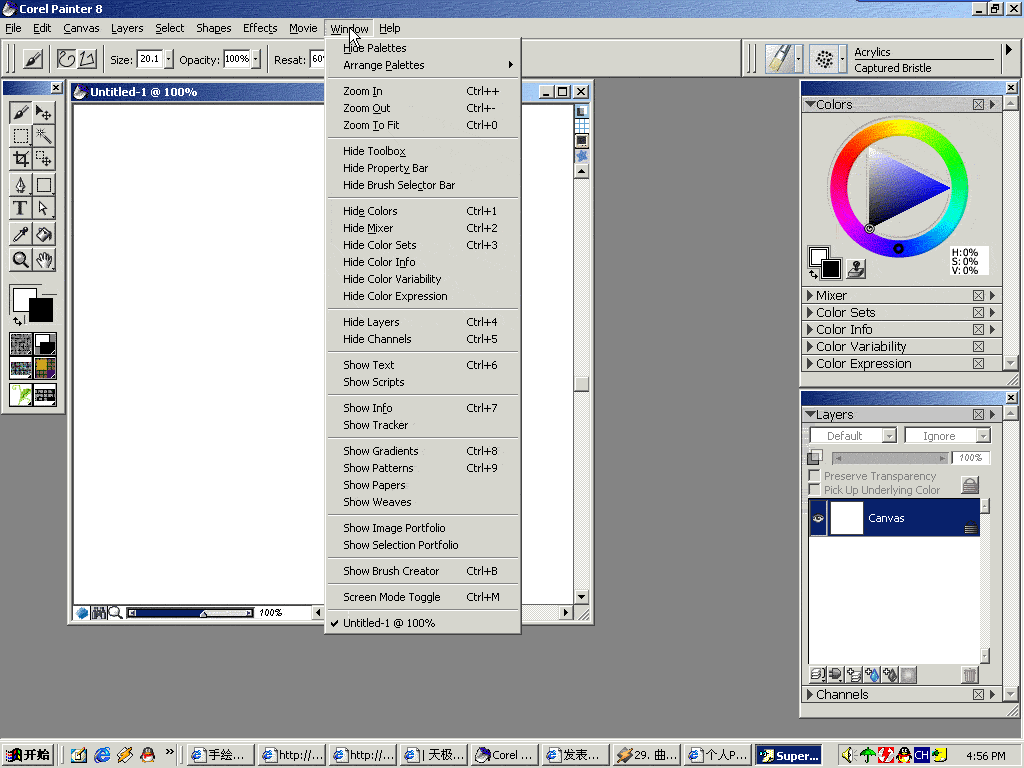Toggle Pick Up Underlying Color checkbox
The height and width of the screenshot is (768, 1024).
point(814,489)
